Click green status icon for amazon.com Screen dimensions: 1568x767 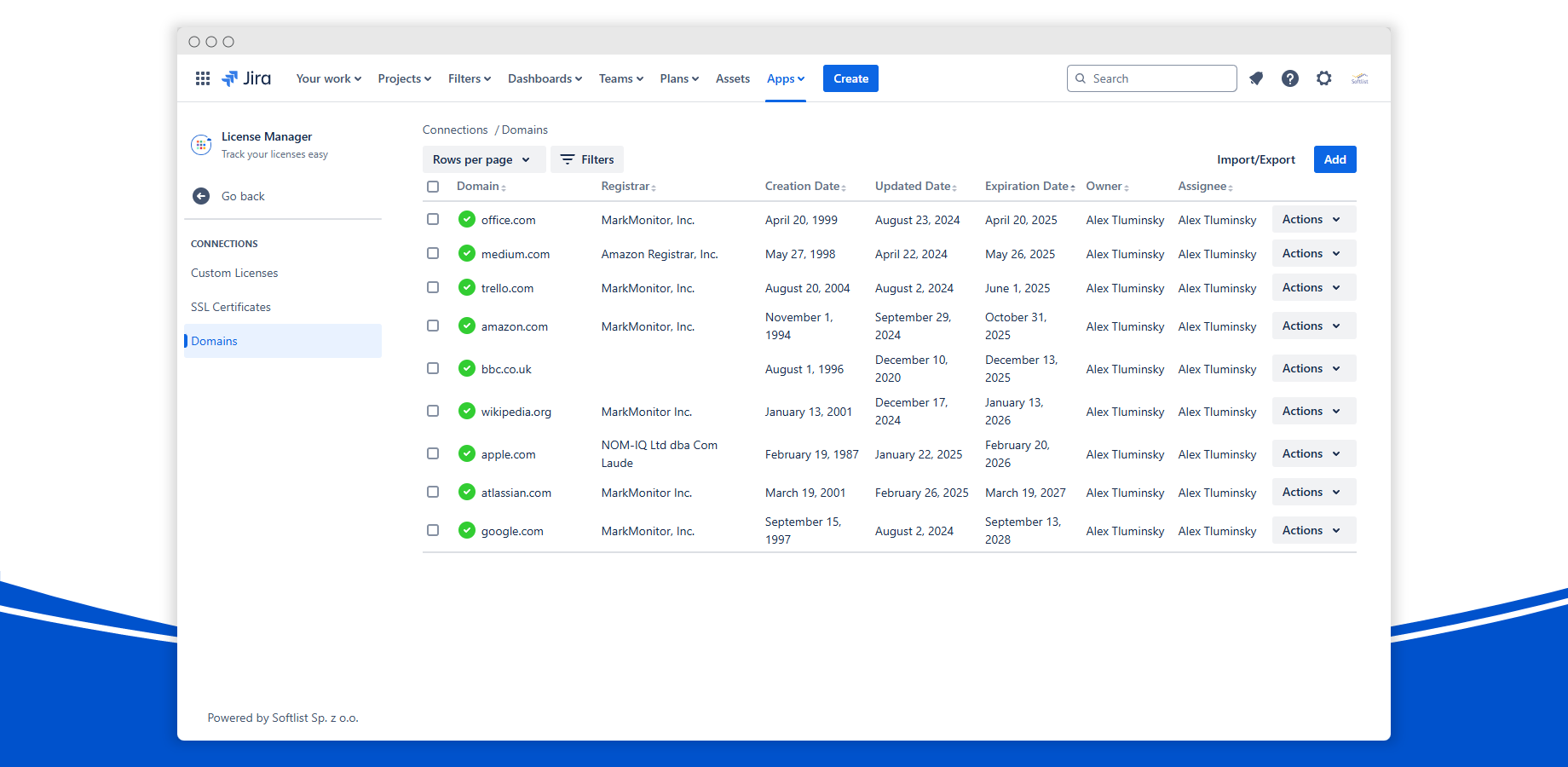pyautogui.click(x=467, y=326)
